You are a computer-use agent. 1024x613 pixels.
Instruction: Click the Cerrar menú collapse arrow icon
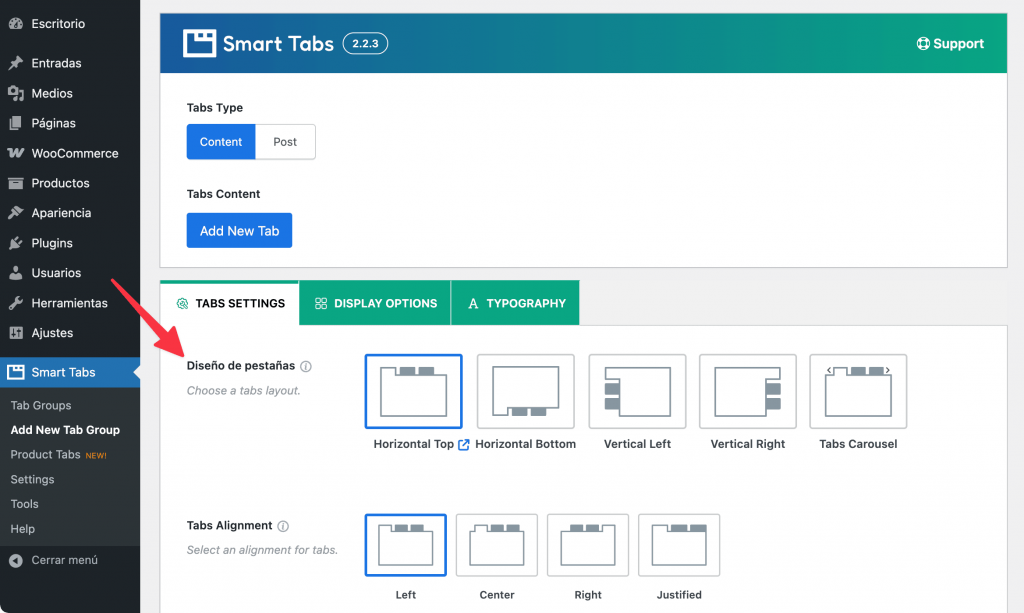[16, 560]
